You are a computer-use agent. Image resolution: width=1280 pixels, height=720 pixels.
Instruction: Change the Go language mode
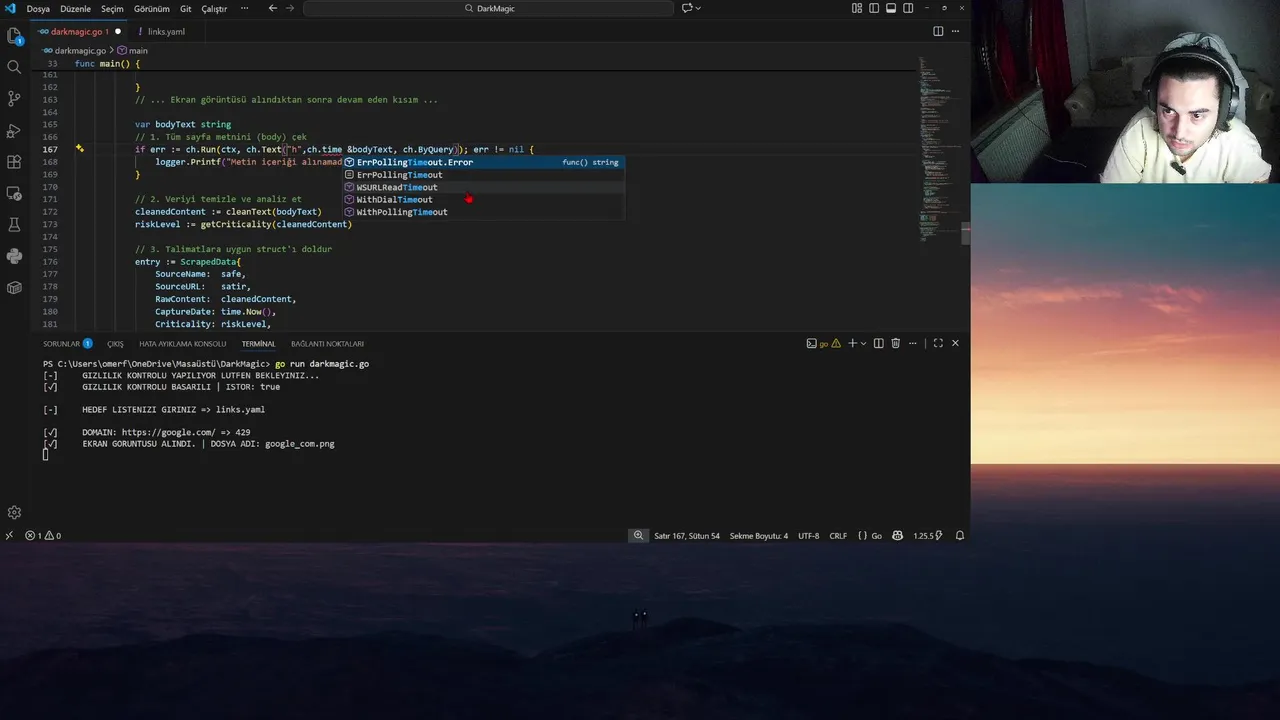[870, 536]
